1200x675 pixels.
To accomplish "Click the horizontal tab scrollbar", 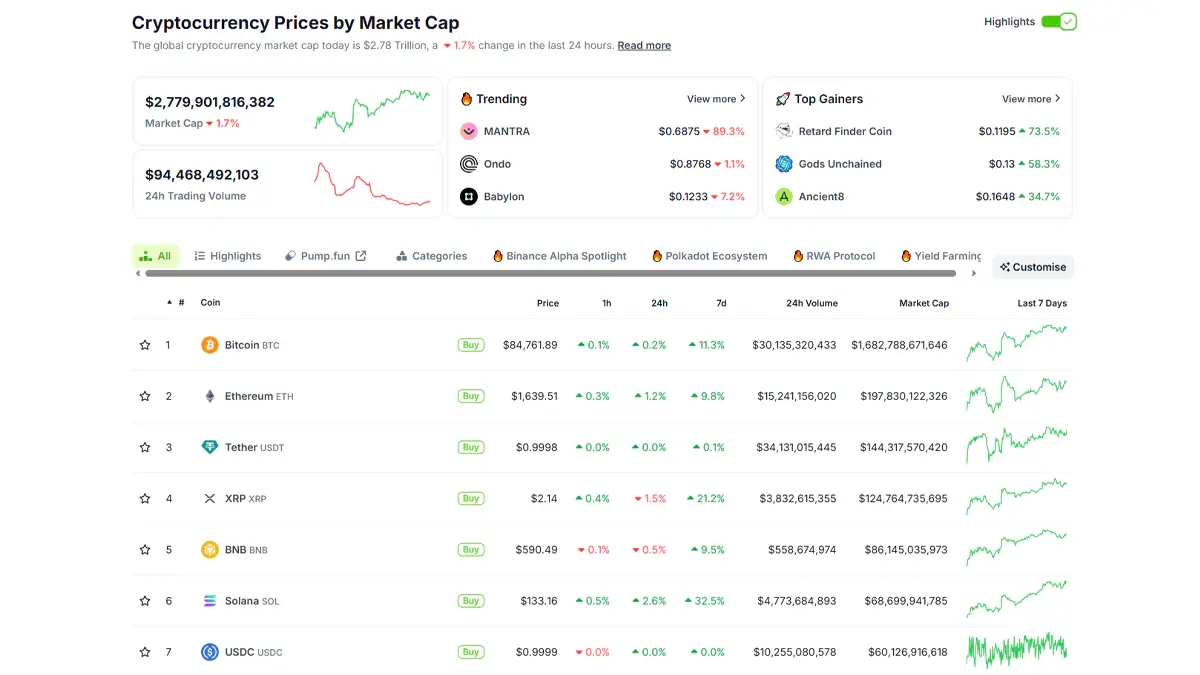I will (550, 273).
